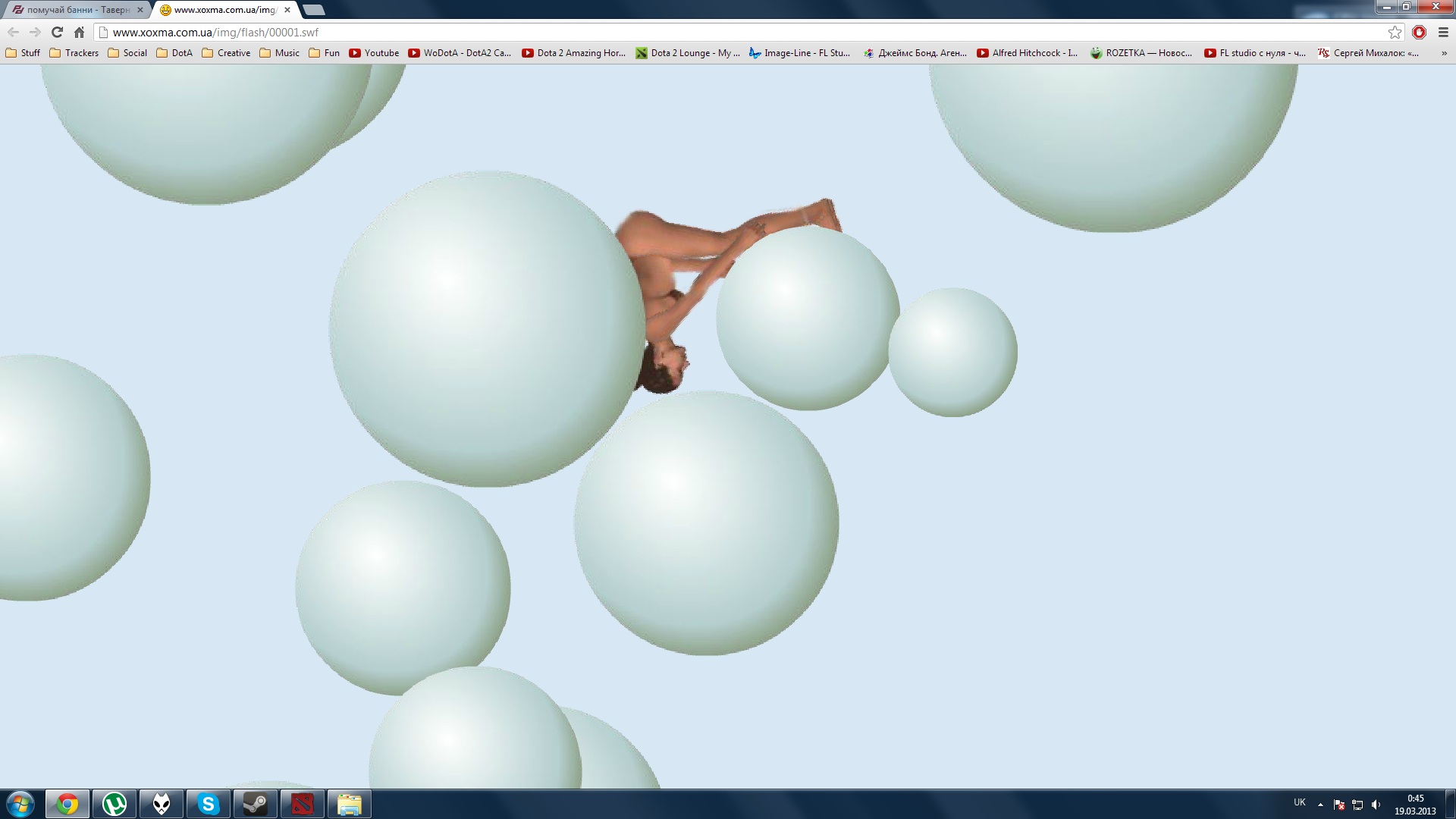Show more bookmarks via overflow chevron

1444,53
